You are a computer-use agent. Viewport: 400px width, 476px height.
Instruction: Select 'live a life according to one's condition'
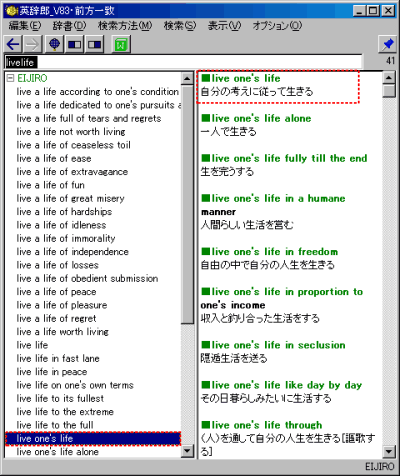point(98,92)
